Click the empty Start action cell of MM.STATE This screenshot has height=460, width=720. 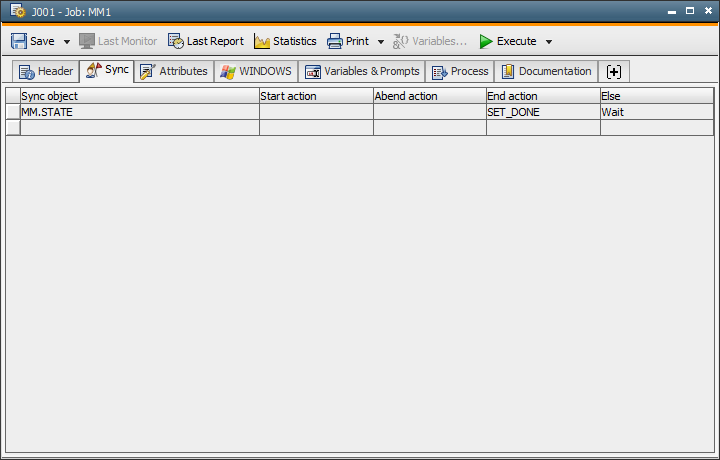pos(316,112)
